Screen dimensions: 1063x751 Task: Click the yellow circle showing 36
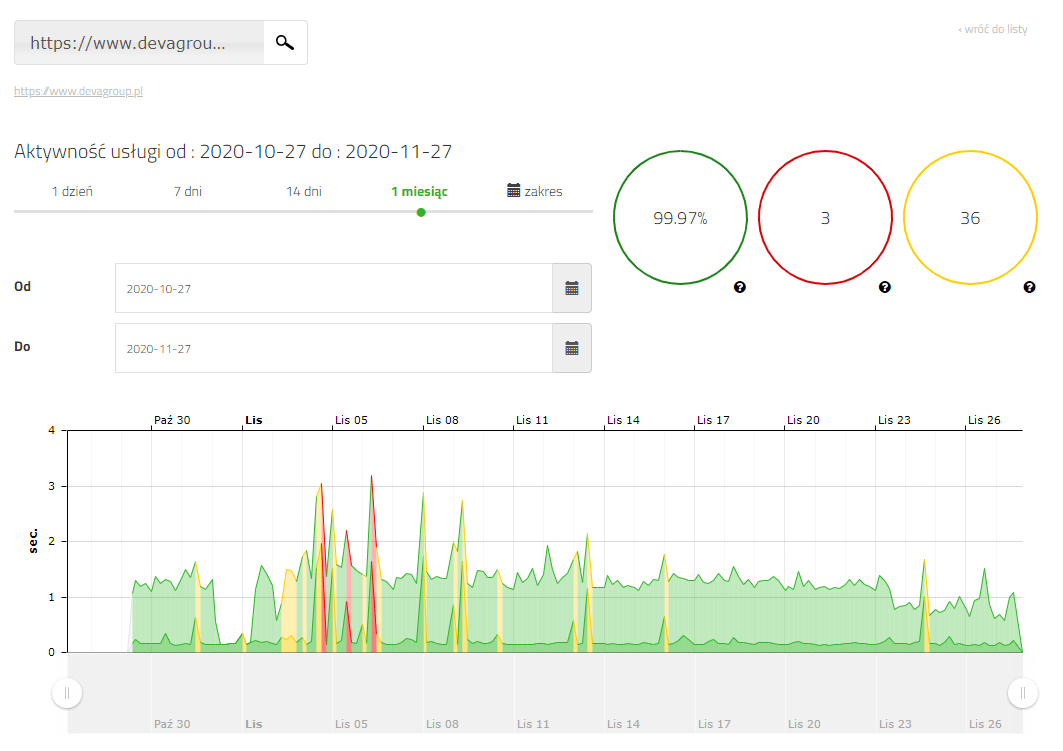(x=970, y=218)
